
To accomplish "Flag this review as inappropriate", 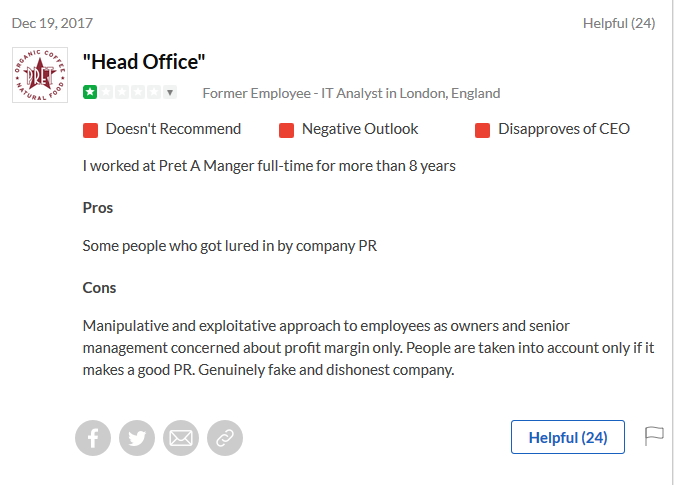I will coord(654,436).
